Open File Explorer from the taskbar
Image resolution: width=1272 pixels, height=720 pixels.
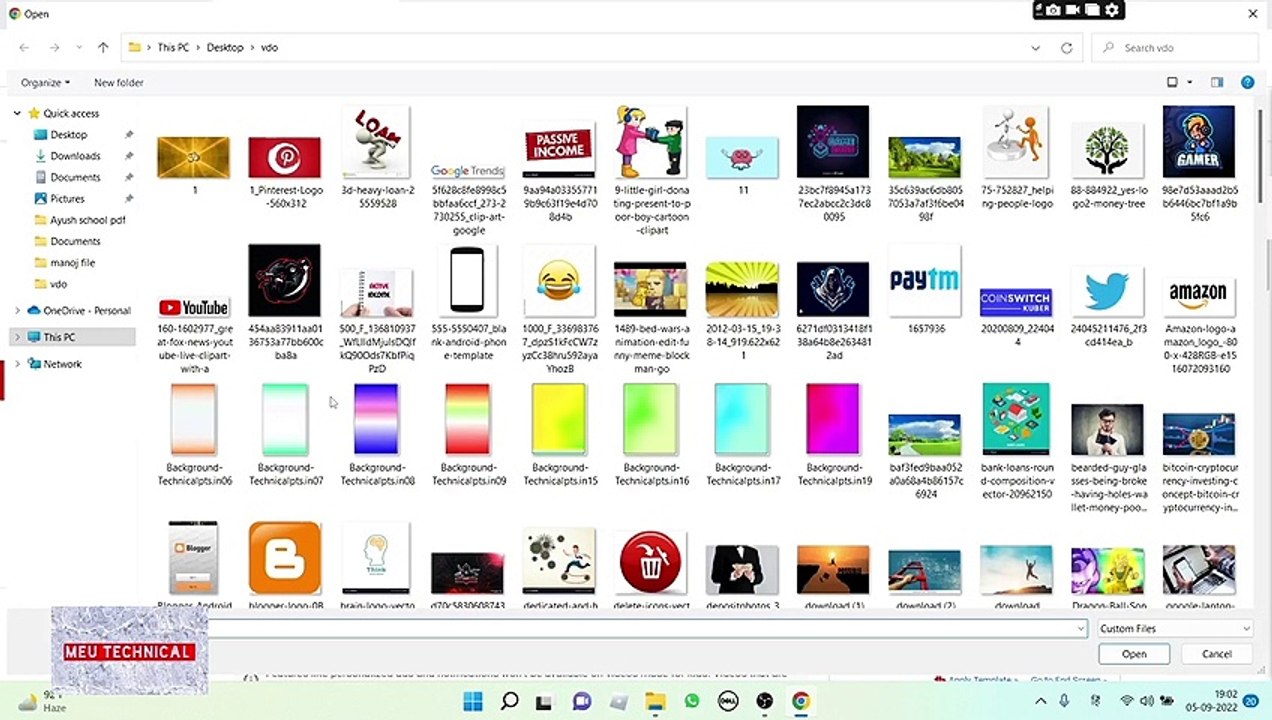pyautogui.click(x=655, y=701)
